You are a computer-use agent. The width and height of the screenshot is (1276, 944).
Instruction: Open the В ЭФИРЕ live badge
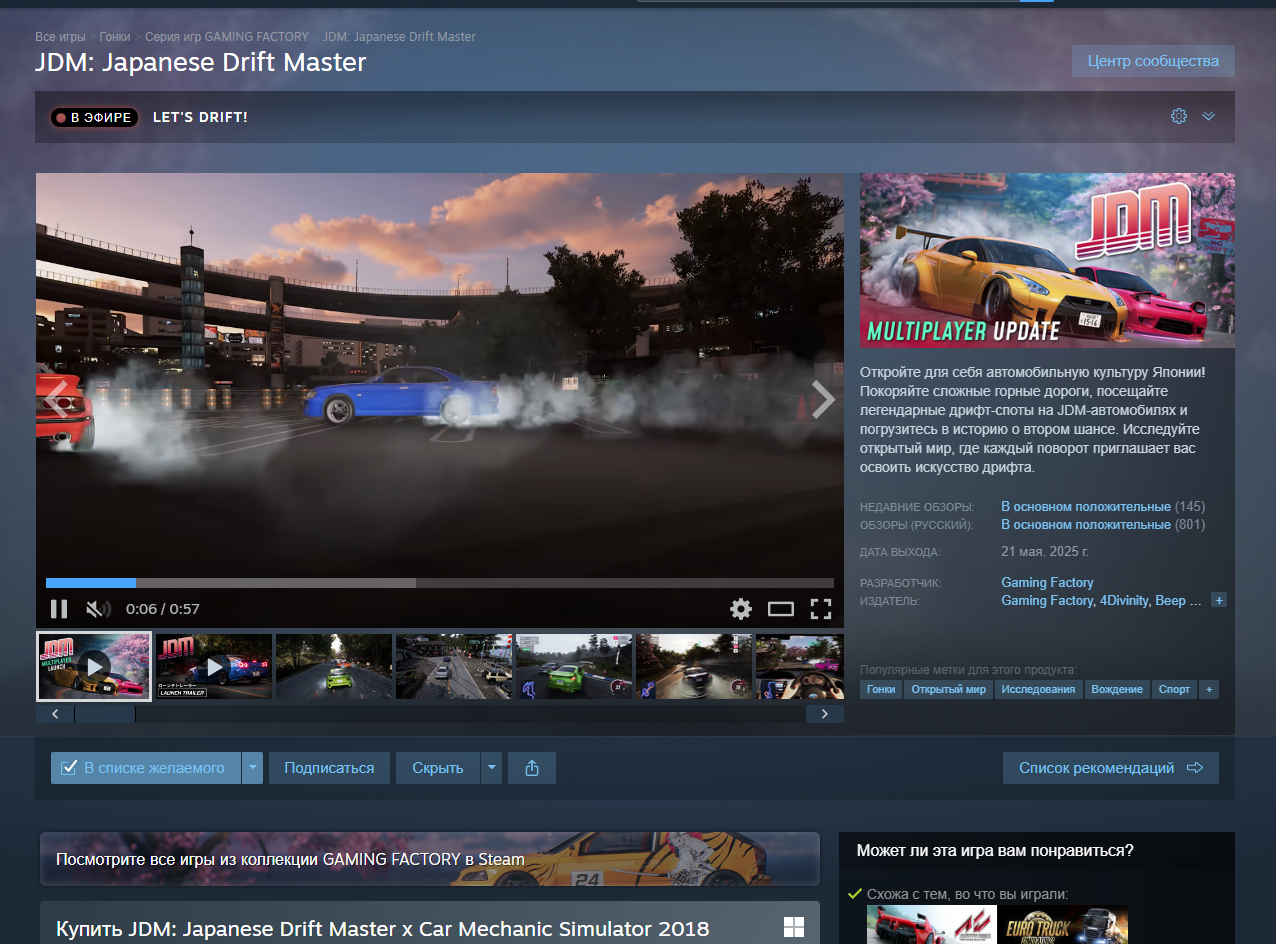[x=94, y=117]
